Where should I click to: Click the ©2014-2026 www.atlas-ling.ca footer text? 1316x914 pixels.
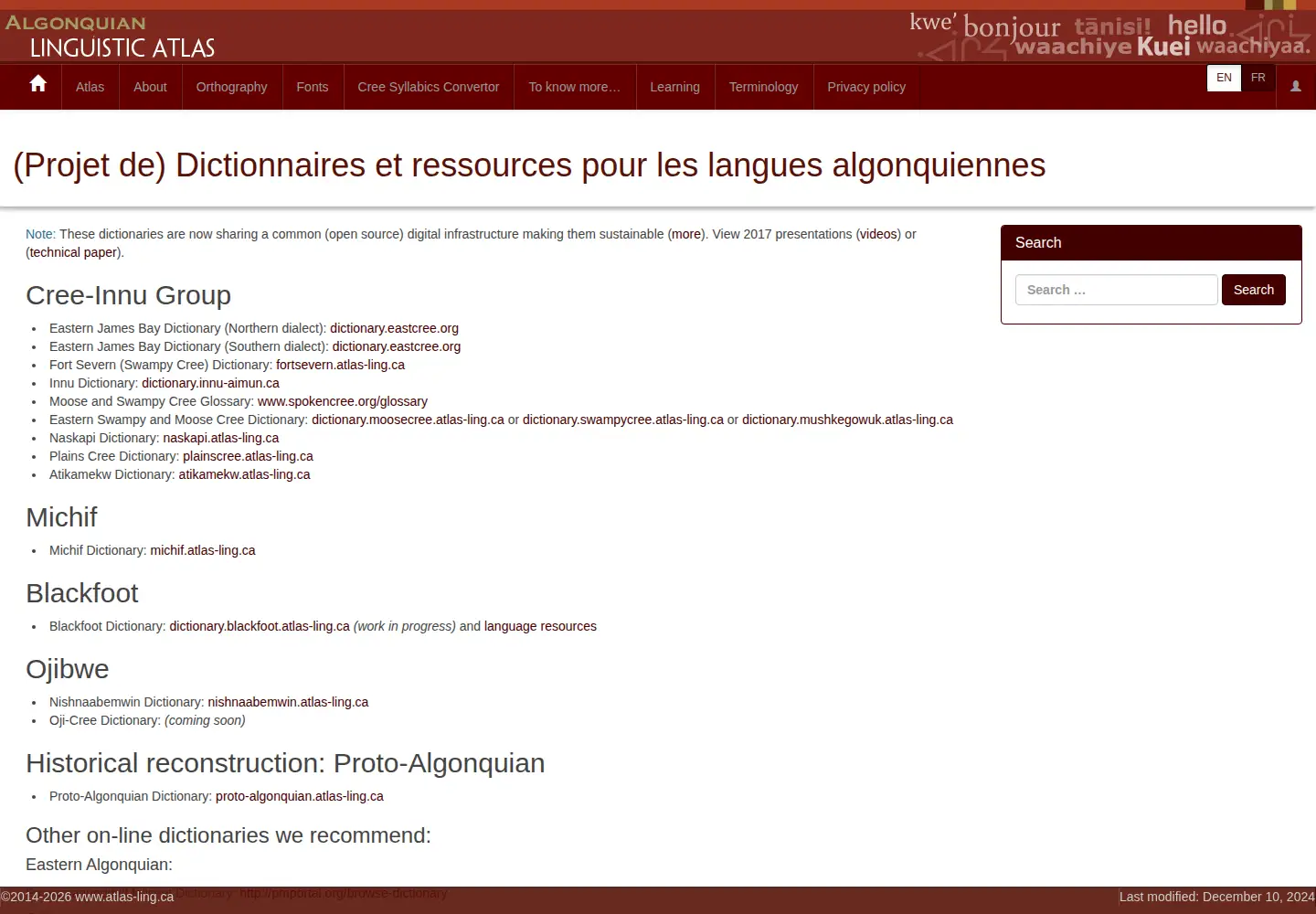(x=87, y=897)
